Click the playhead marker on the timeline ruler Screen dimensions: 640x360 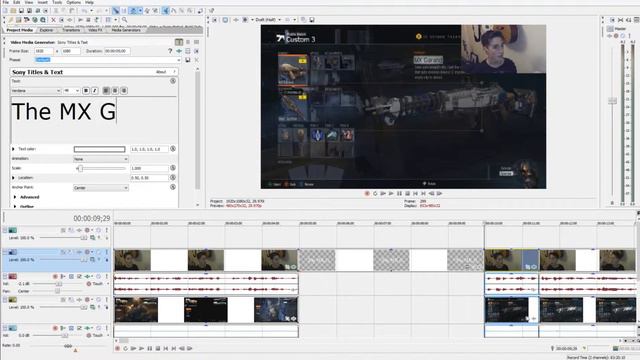(484, 223)
